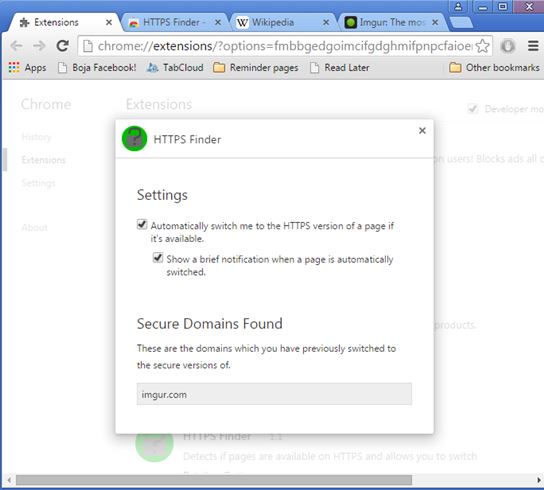Open the Boja Facebook! bookmark
544x490 pixels.
click(x=97, y=68)
